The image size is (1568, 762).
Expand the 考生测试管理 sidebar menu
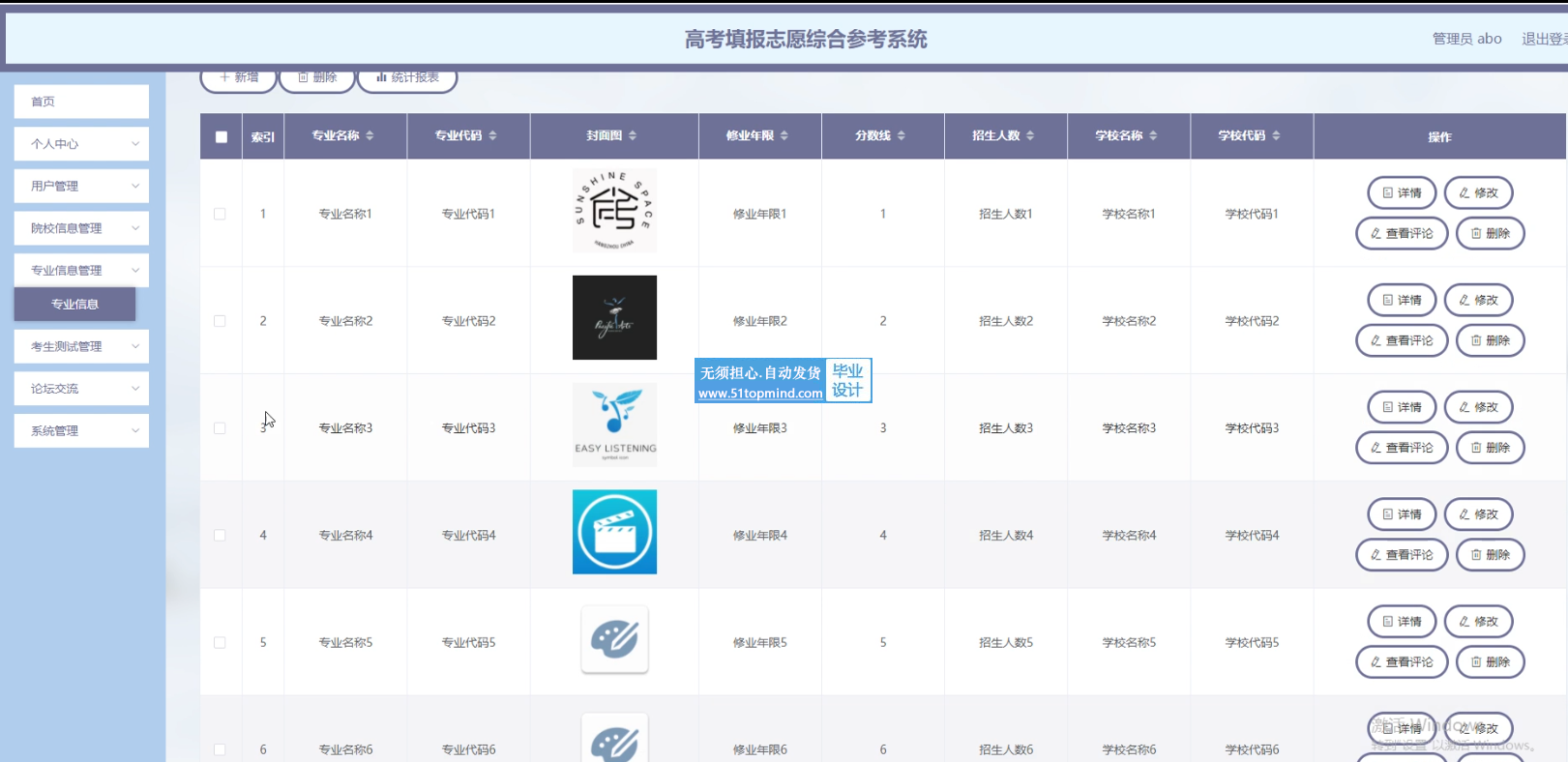point(81,346)
